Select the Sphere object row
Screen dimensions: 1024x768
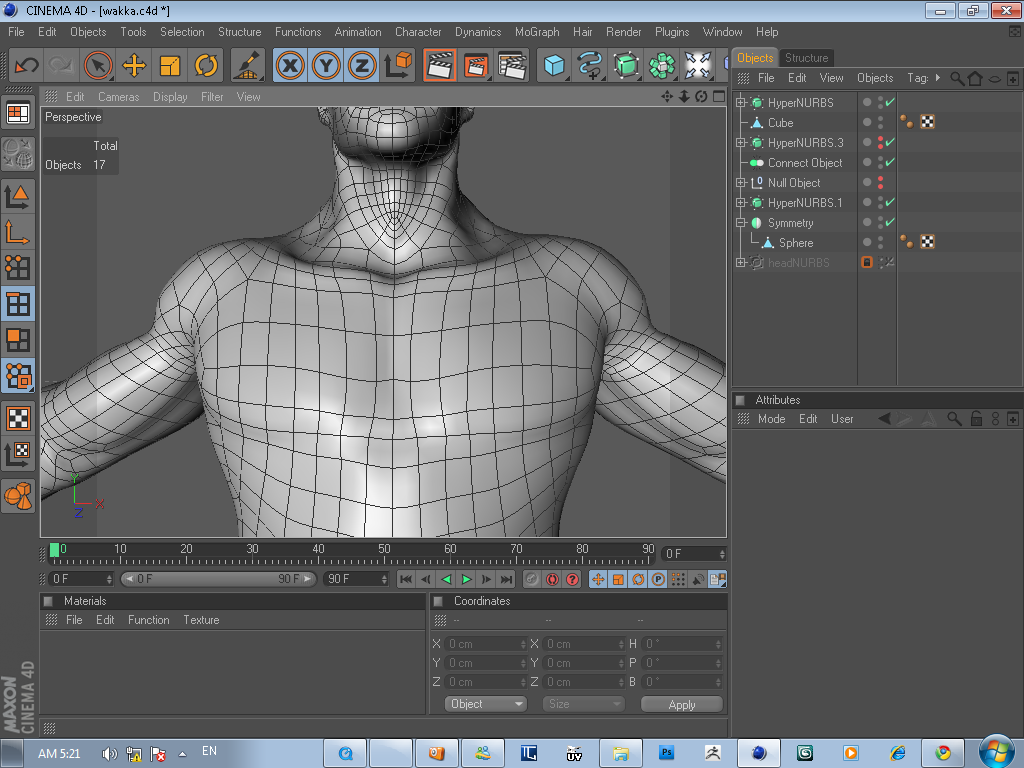coord(795,243)
